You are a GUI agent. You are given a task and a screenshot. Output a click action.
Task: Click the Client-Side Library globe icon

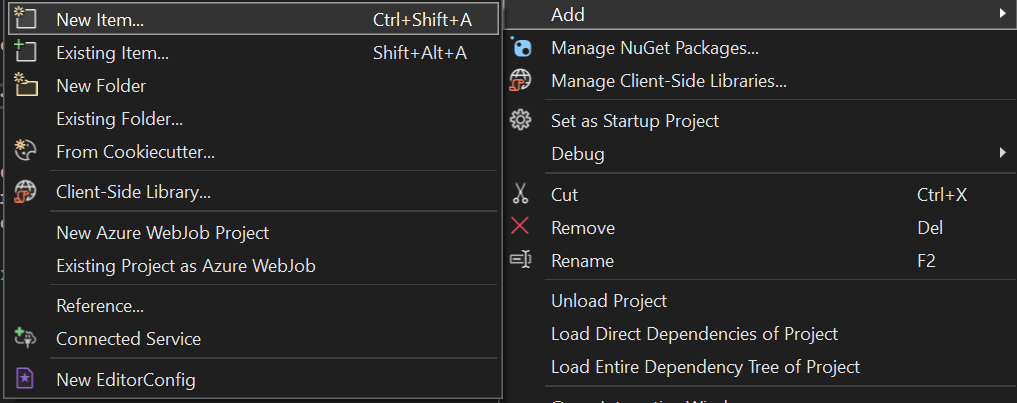pos(26,192)
